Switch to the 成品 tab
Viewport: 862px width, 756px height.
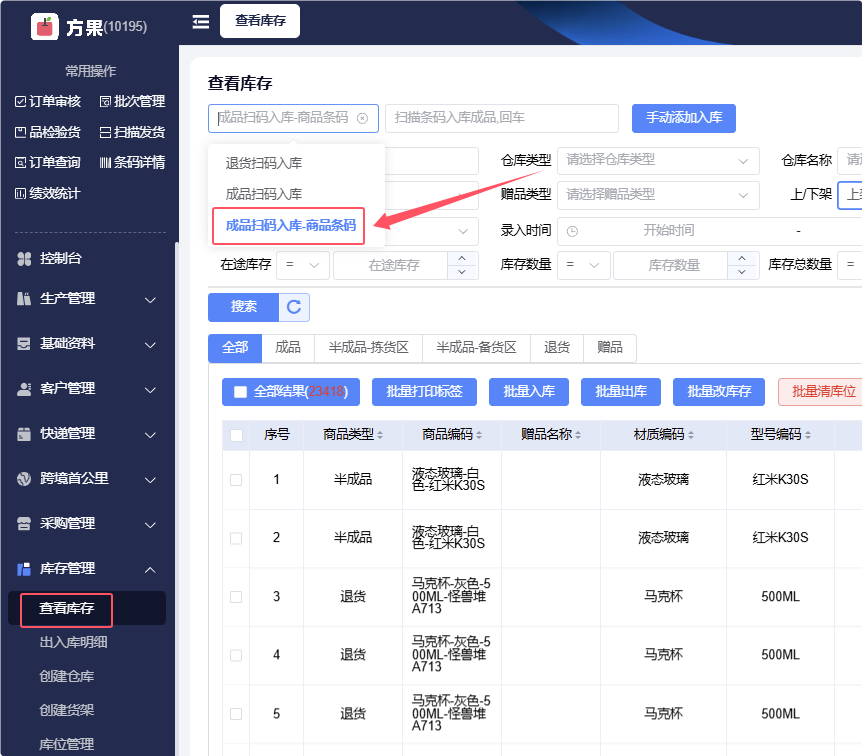(288, 347)
